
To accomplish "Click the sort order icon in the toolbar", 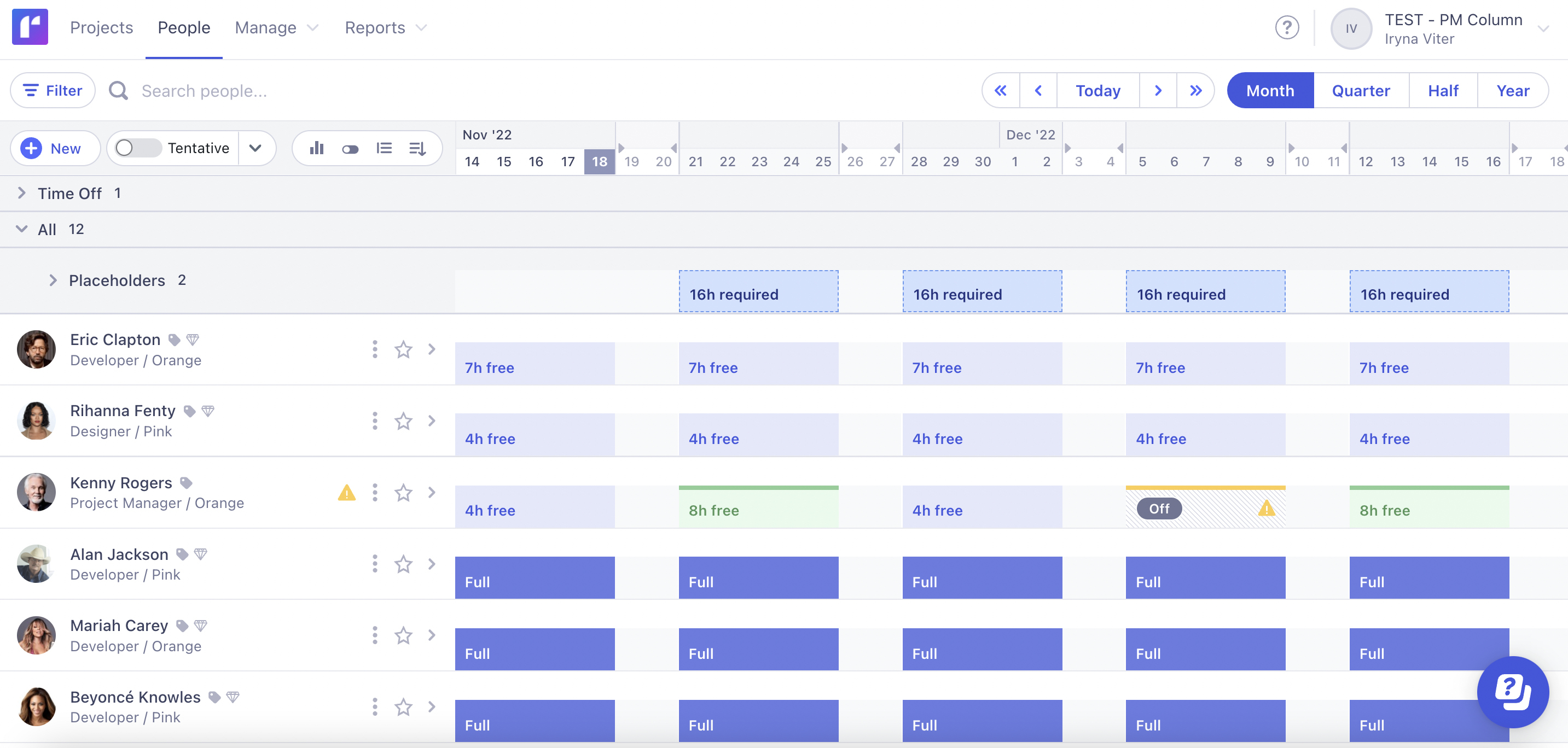I will (417, 148).
